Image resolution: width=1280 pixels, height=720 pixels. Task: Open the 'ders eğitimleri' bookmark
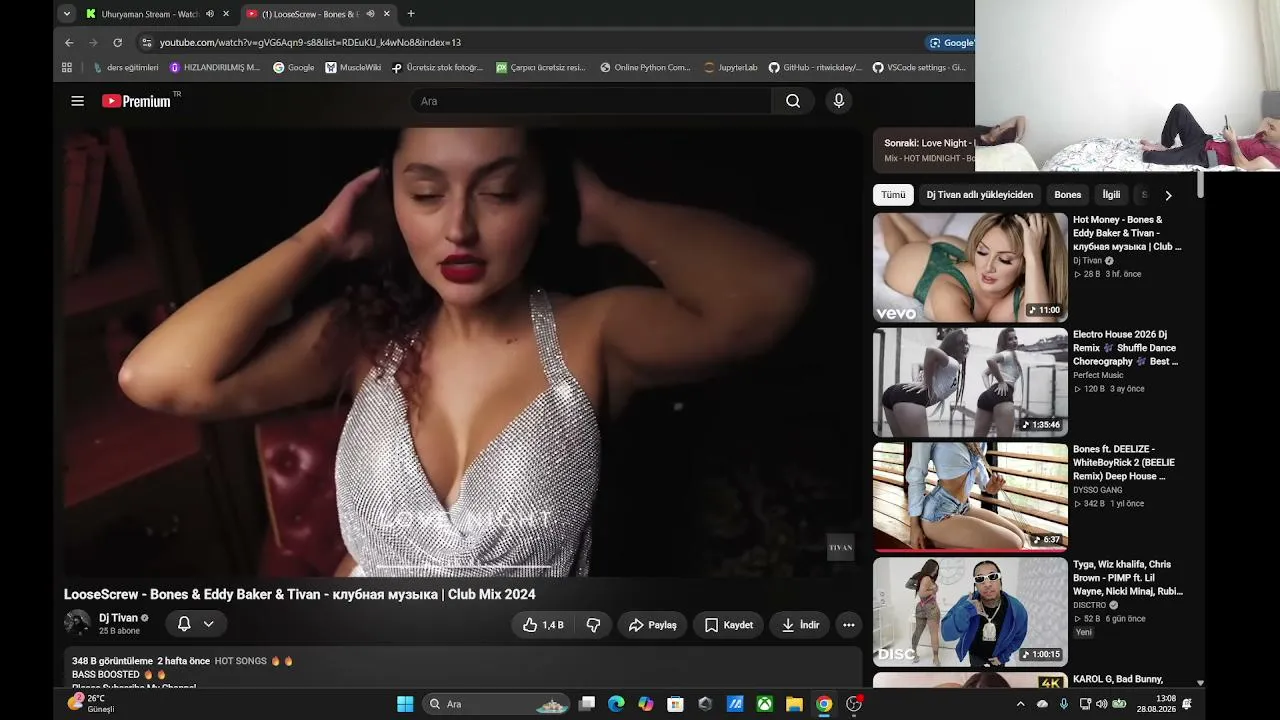click(126, 68)
